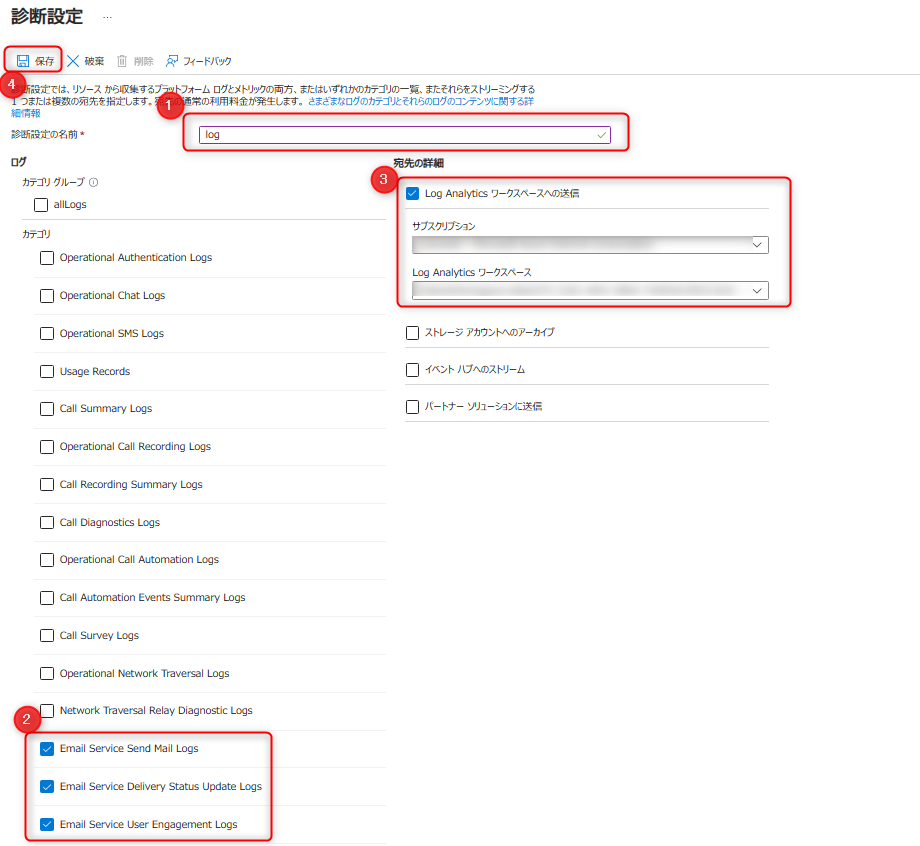
Task: Enable the allLogs category group checkbox
Action: click(41, 205)
